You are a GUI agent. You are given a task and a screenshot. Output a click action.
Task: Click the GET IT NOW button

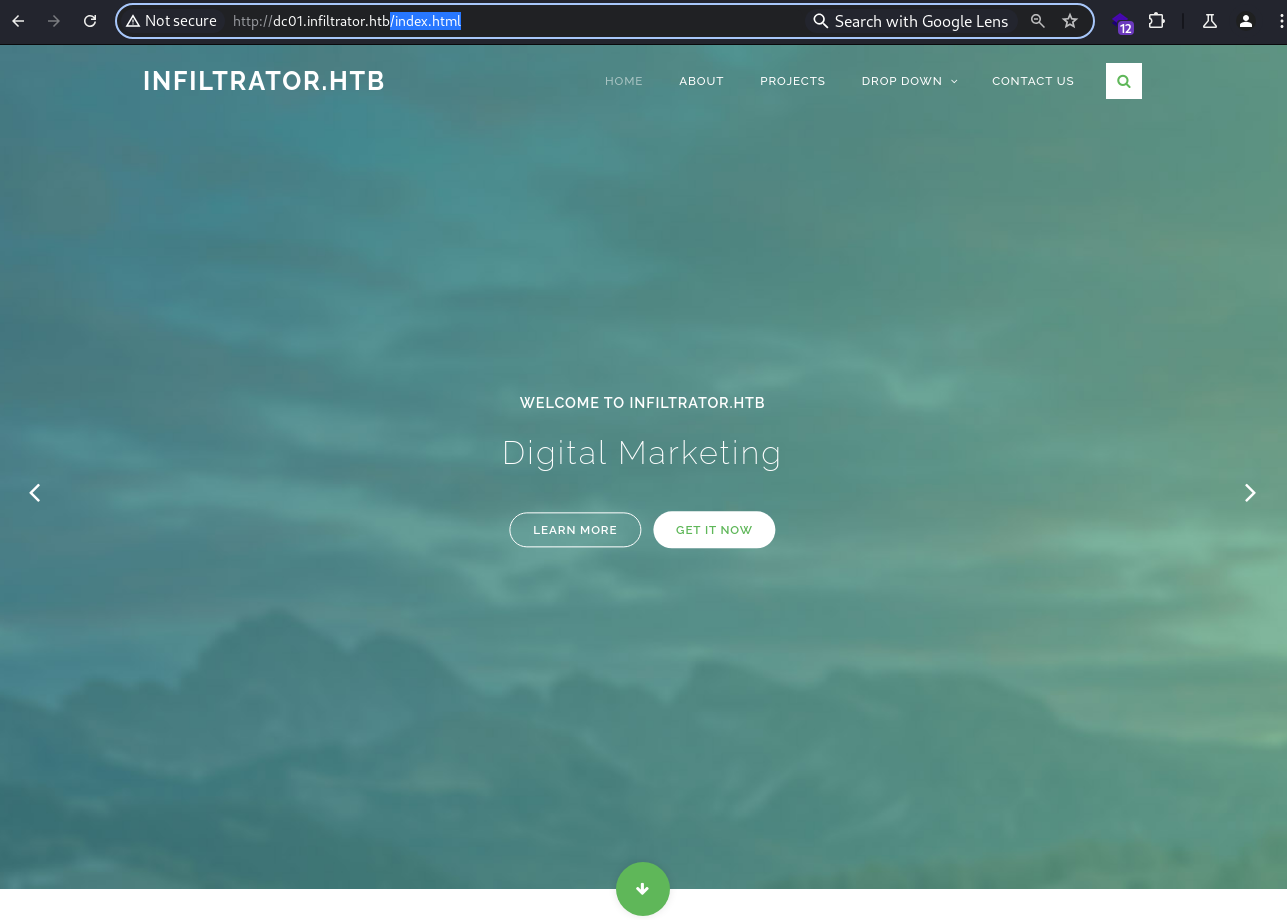(x=714, y=530)
